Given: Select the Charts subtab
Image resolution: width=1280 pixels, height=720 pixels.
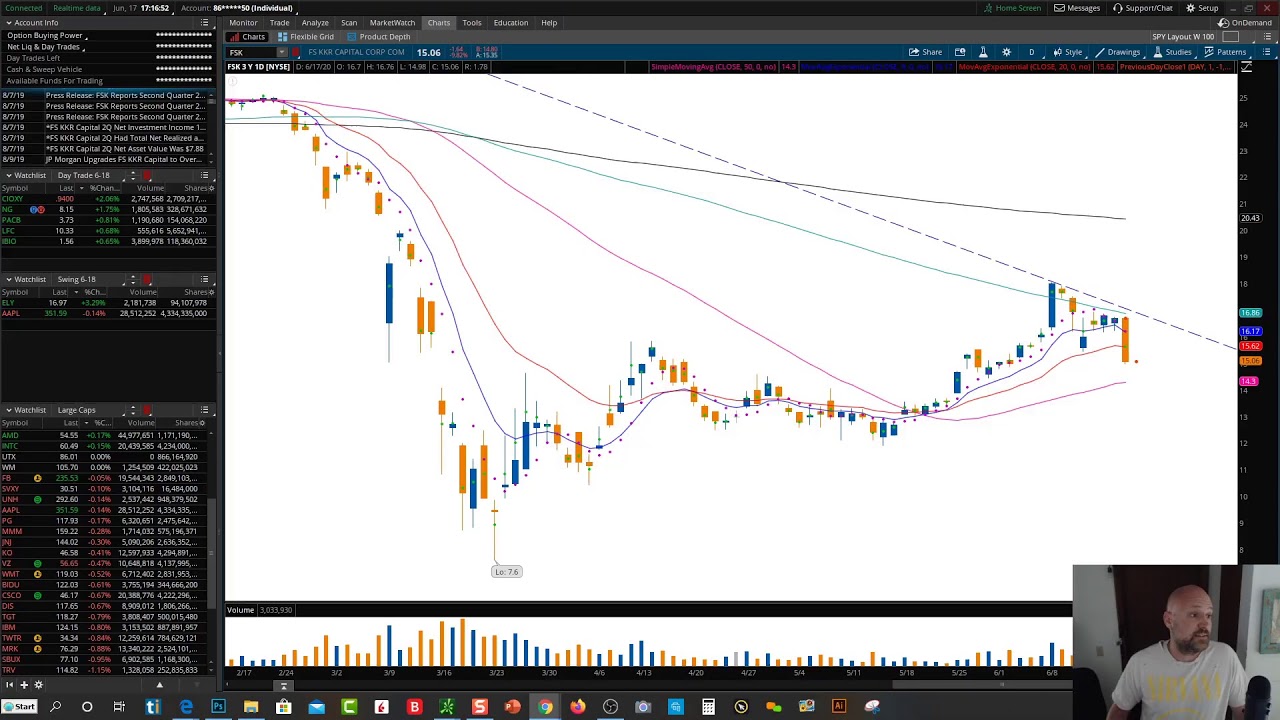Looking at the screenshot, I should 248,37.
